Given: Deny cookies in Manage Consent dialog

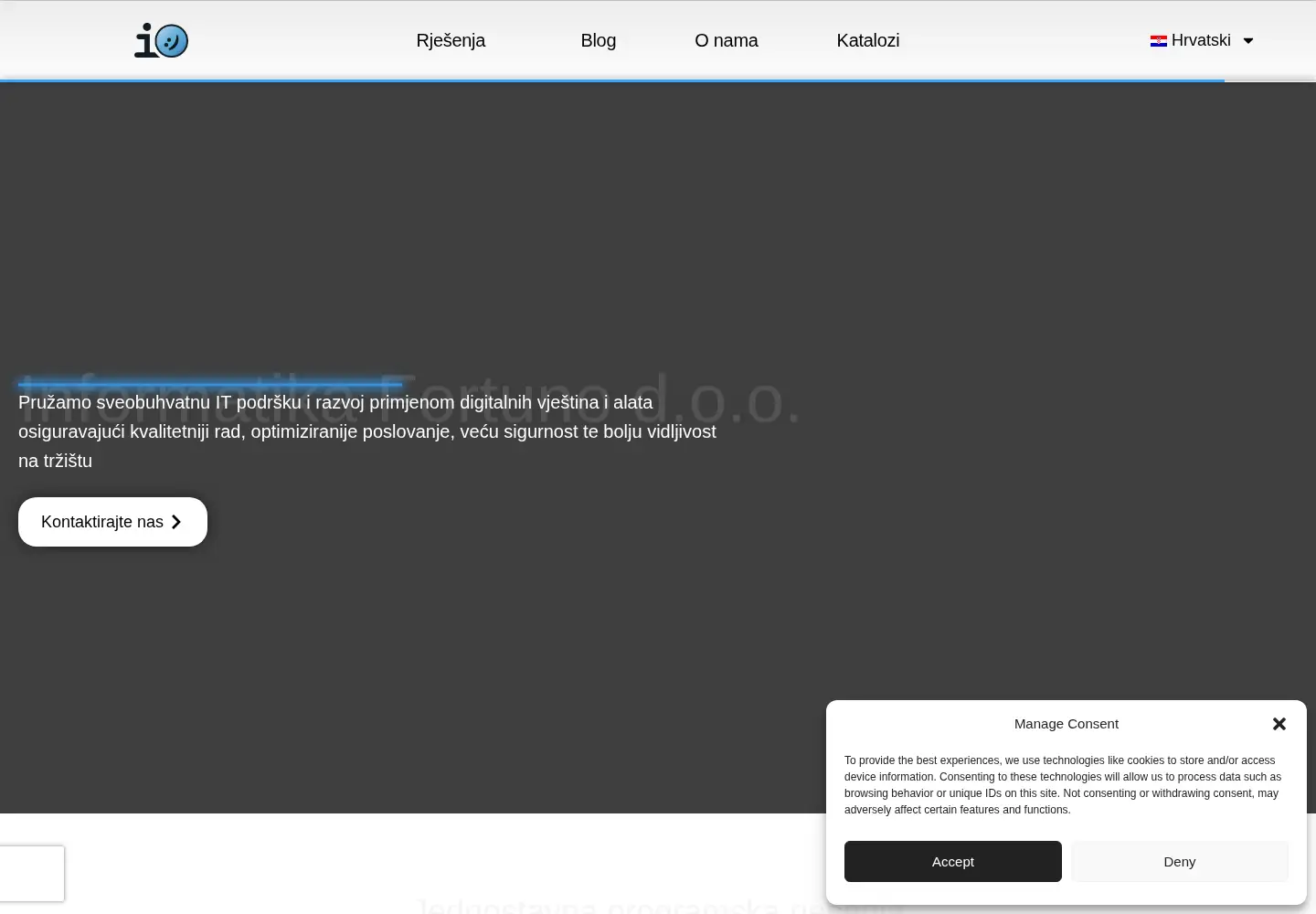Looking at the screenshot, I should tap(1180, 862).
